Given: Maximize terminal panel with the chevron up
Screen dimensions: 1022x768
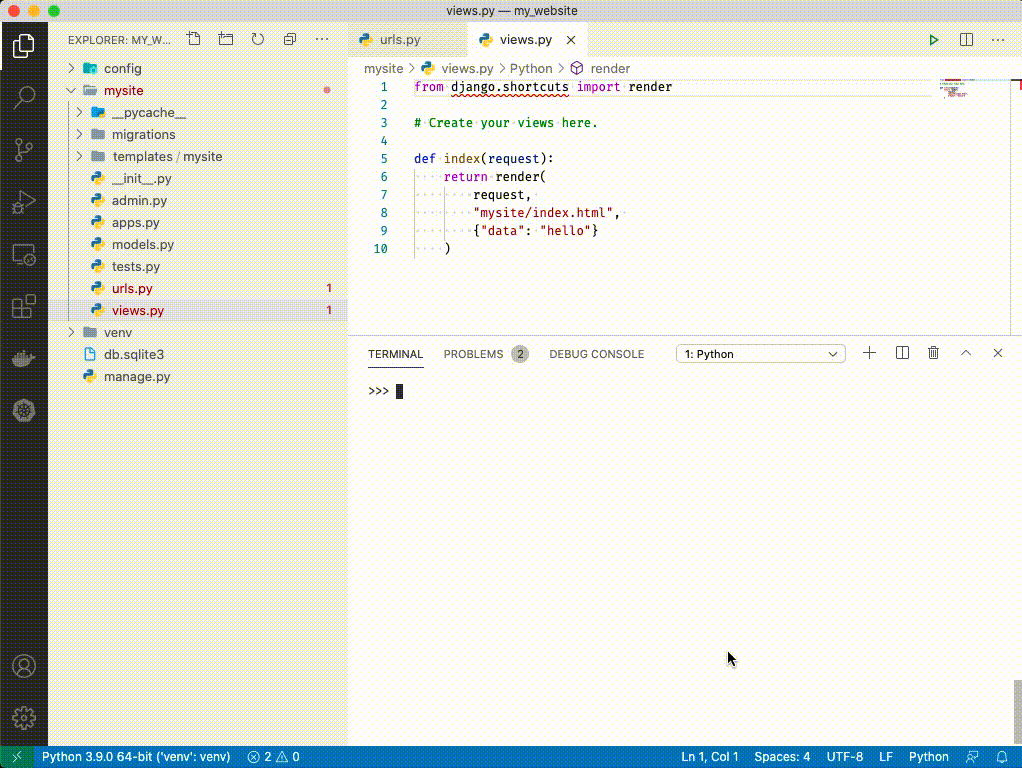Looking at the screenshot, I should [966, 353].
